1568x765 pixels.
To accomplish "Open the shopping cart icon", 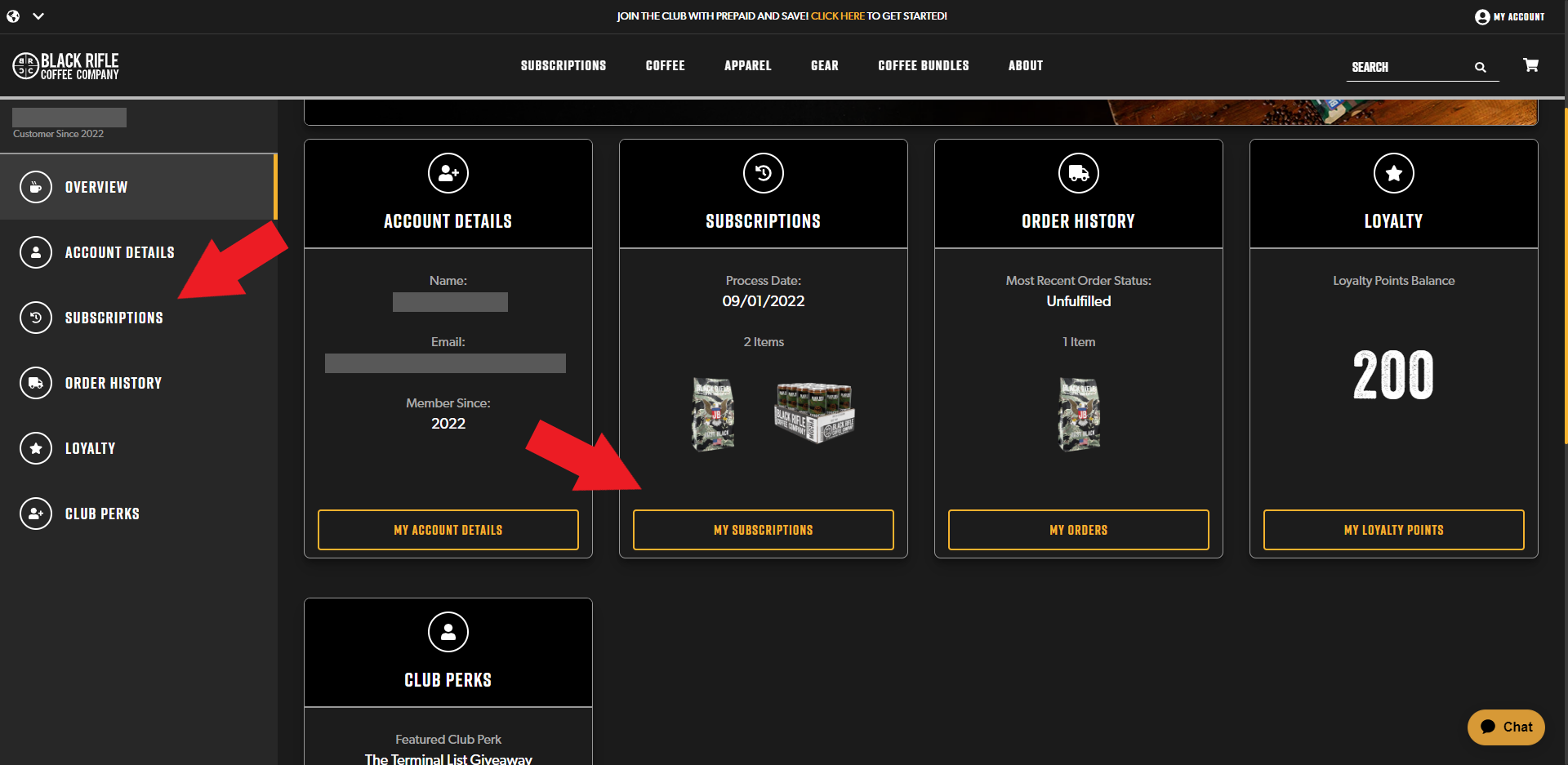I will pos(1530,65).
